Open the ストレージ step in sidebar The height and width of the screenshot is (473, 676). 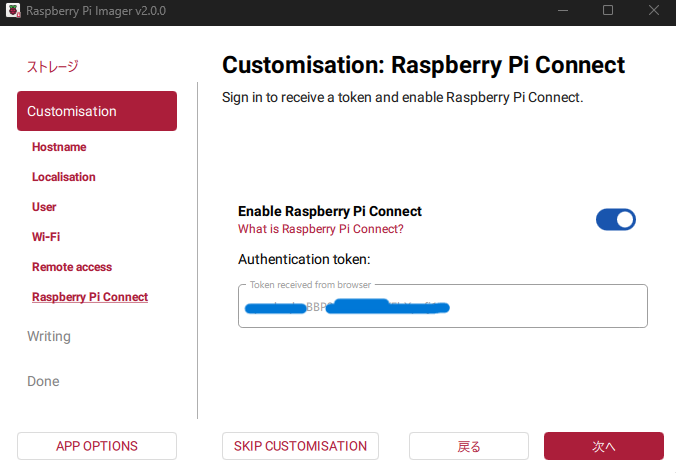click(x=52, y=67)
